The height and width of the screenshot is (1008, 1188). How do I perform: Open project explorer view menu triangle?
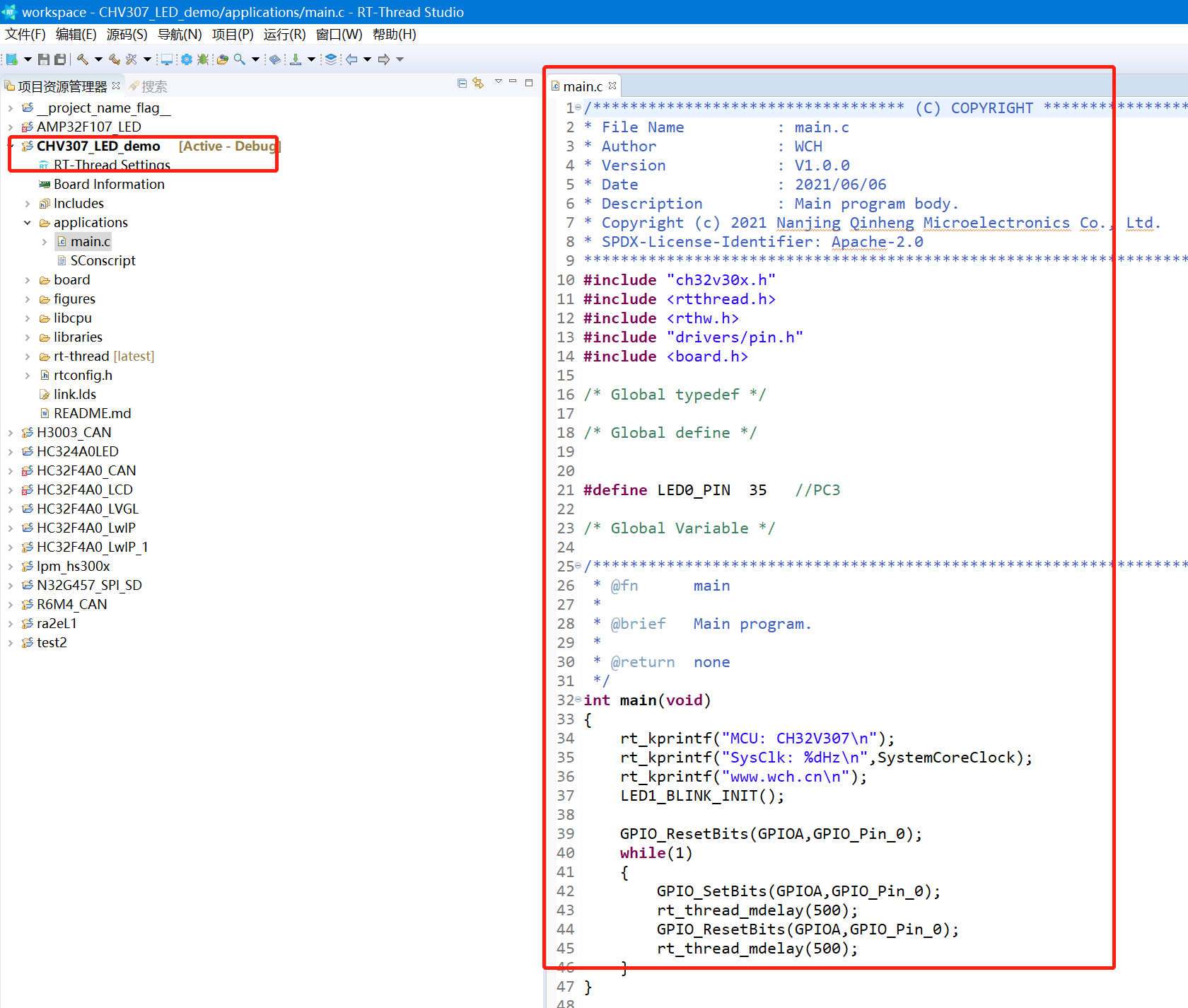[498, 81]
